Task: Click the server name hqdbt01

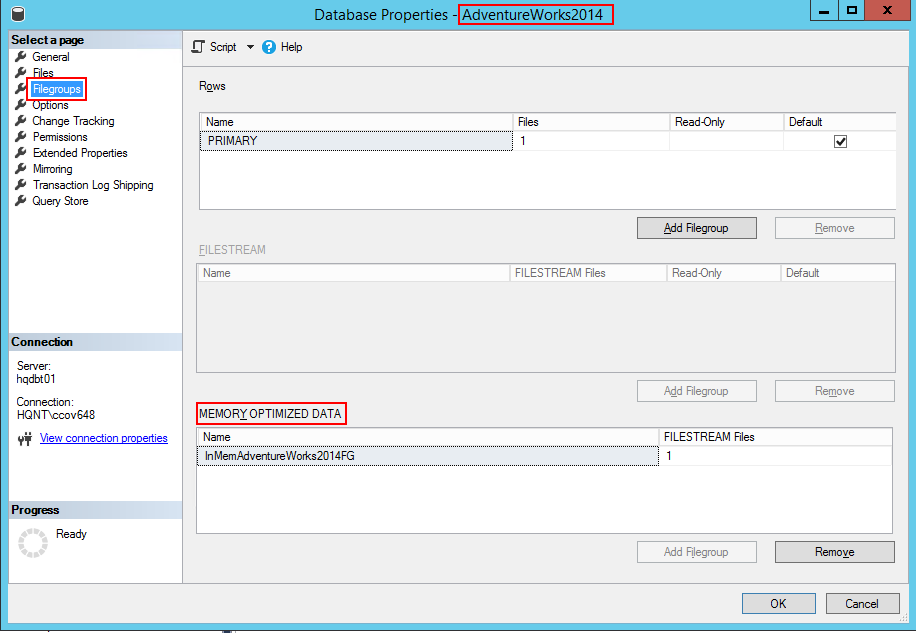Action: click(x=36, y=379)
